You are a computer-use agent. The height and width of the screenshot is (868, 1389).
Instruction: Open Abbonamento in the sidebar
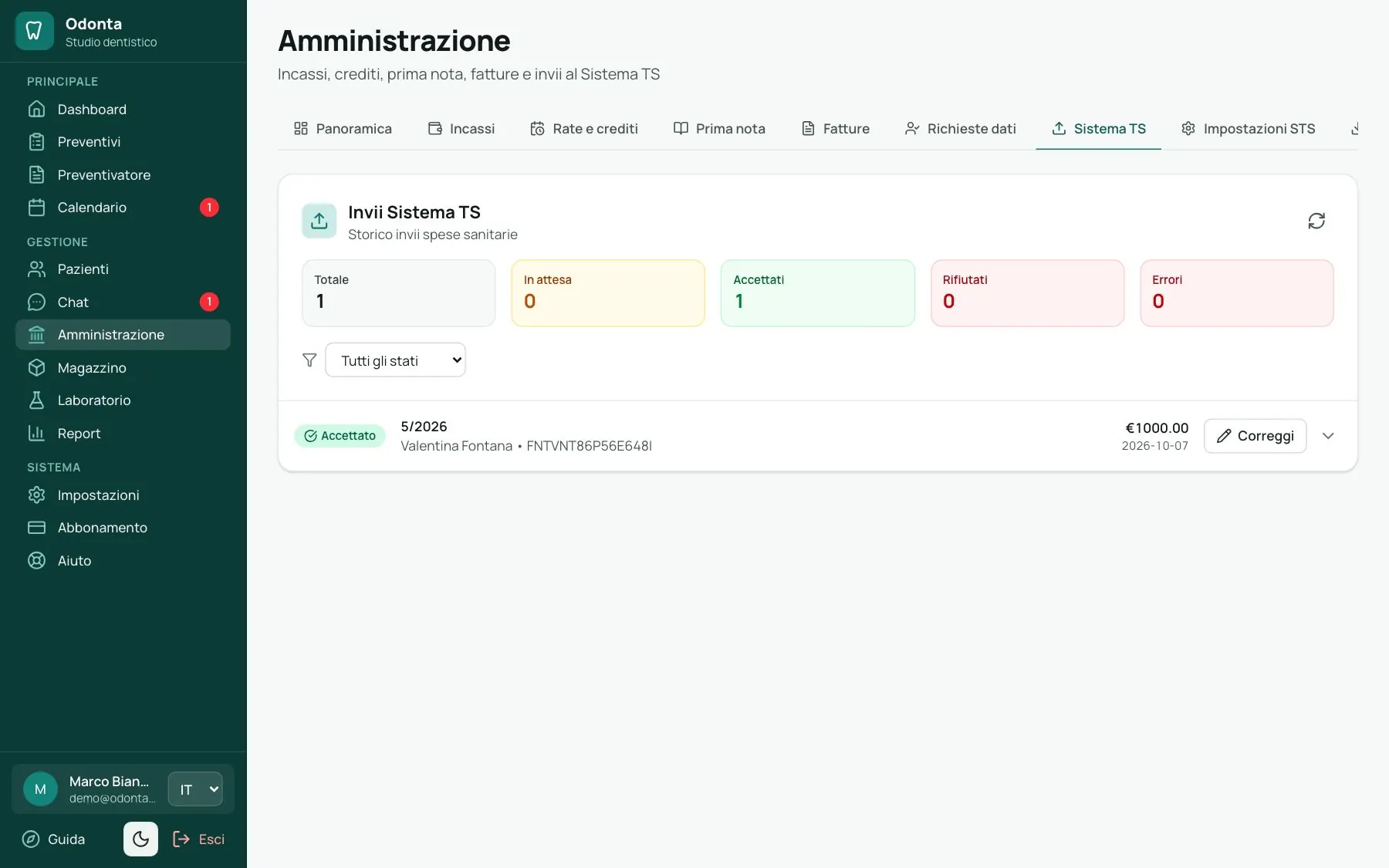tap(123, 528)
